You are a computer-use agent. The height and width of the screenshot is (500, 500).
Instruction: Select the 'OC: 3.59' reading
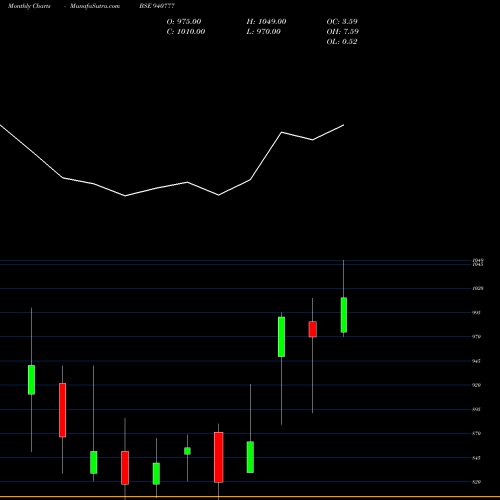342,21
